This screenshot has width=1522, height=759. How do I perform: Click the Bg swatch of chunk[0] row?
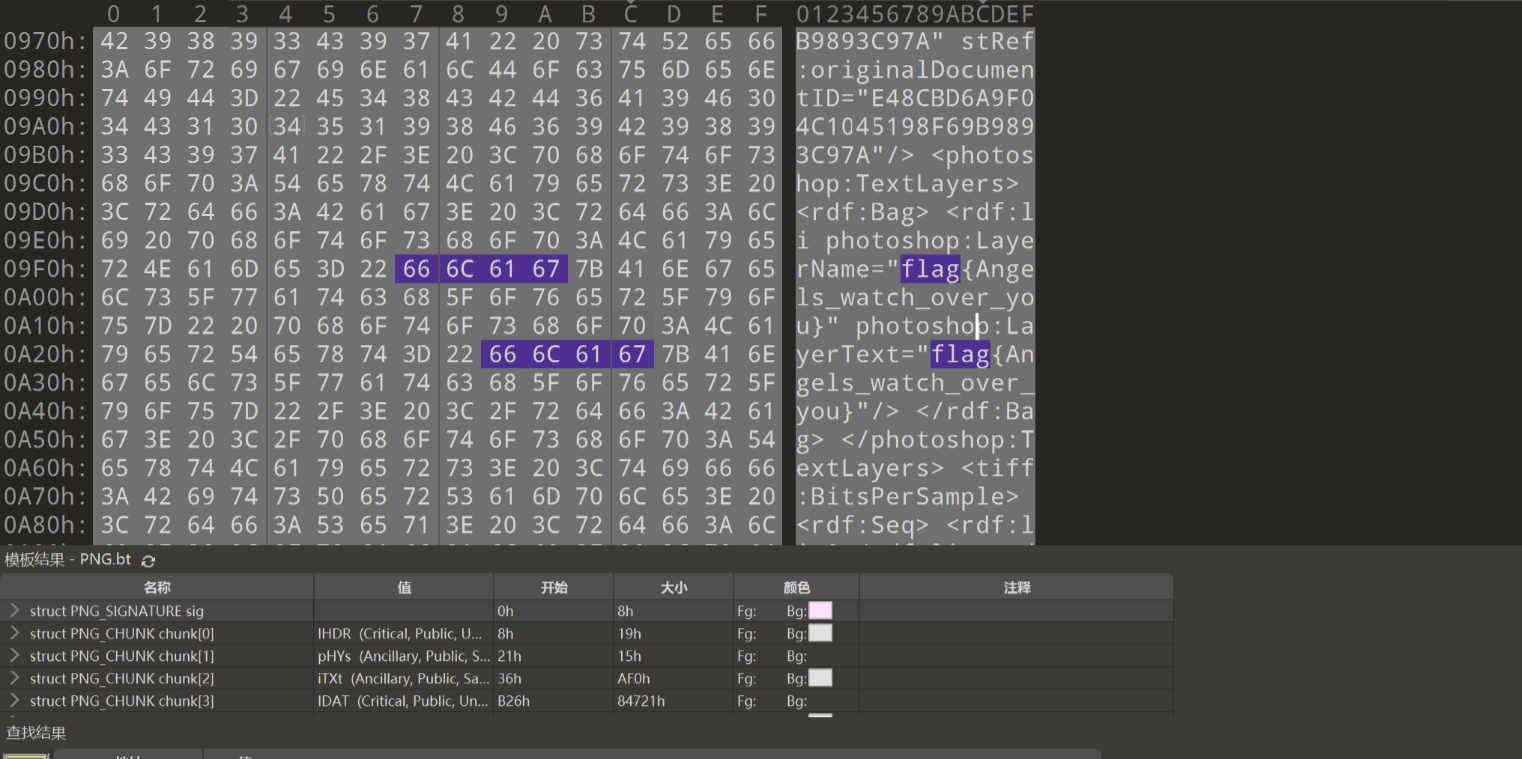point(820,633)
